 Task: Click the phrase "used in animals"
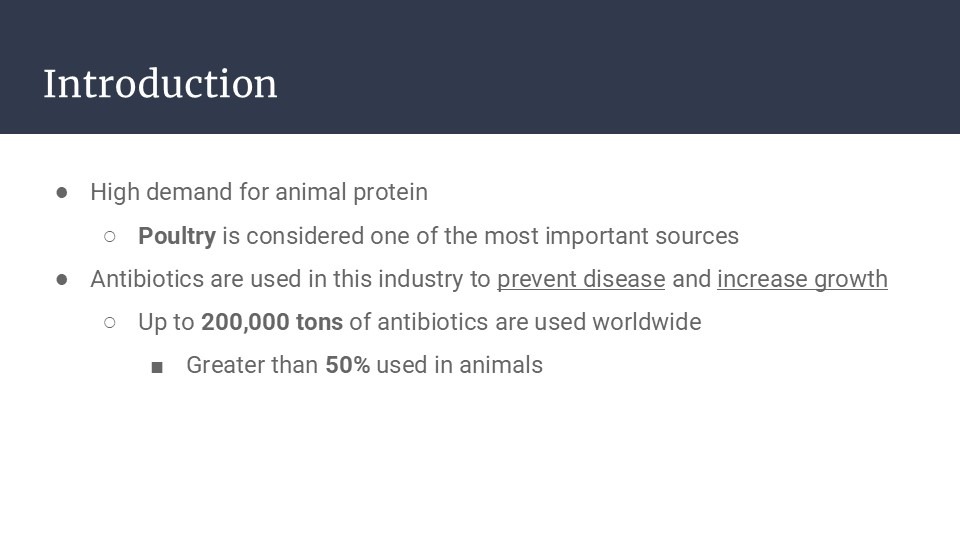459,365
